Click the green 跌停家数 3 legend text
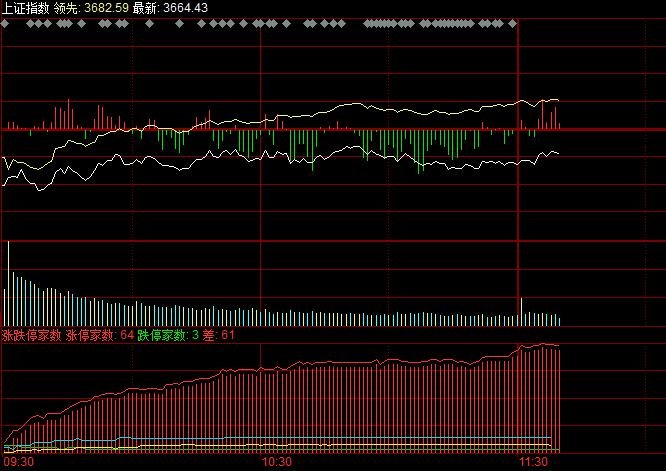666x471 pixels. click(168, 335)
